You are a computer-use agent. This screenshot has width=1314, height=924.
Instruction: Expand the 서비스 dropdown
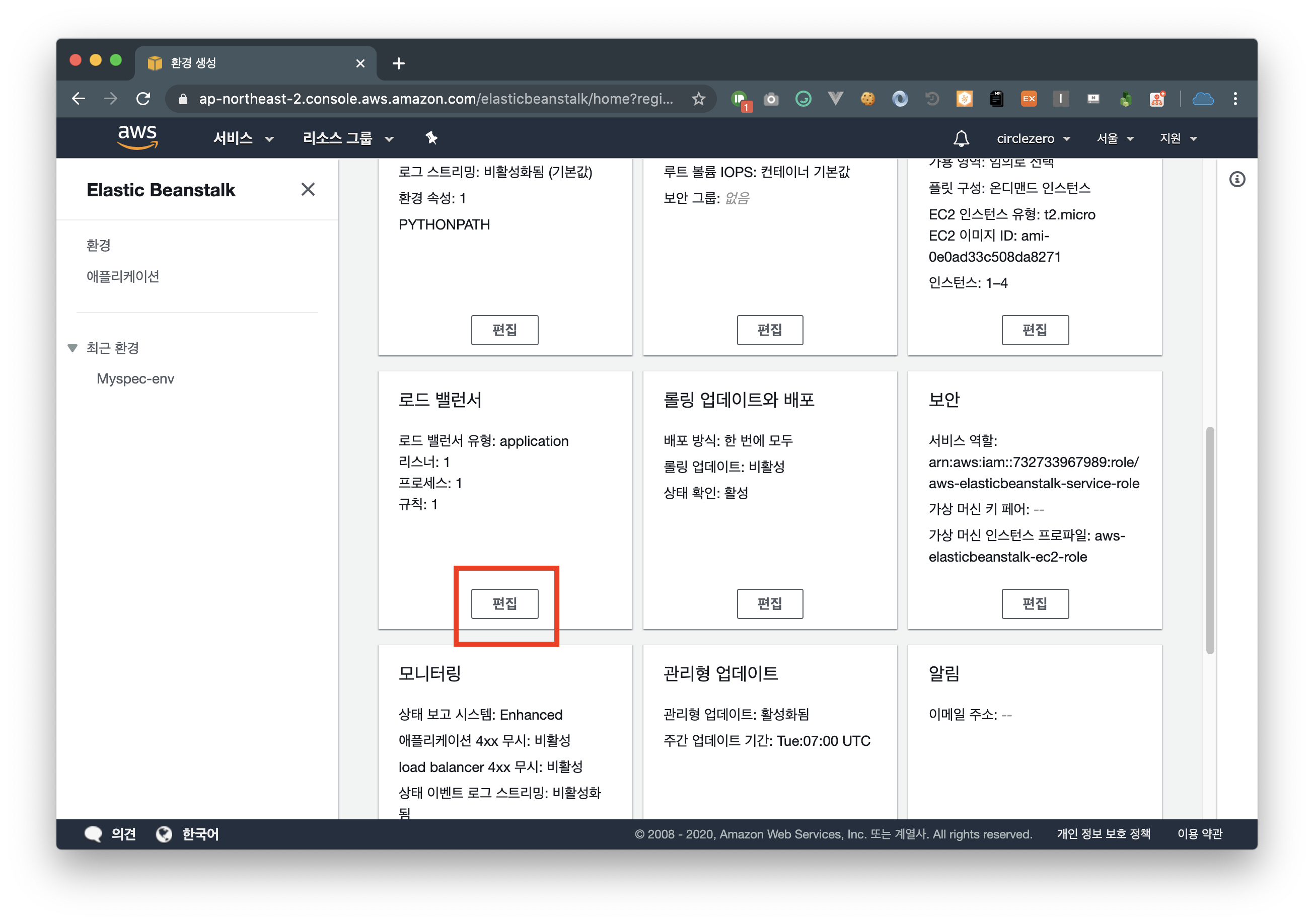click(x=243, y=138)
